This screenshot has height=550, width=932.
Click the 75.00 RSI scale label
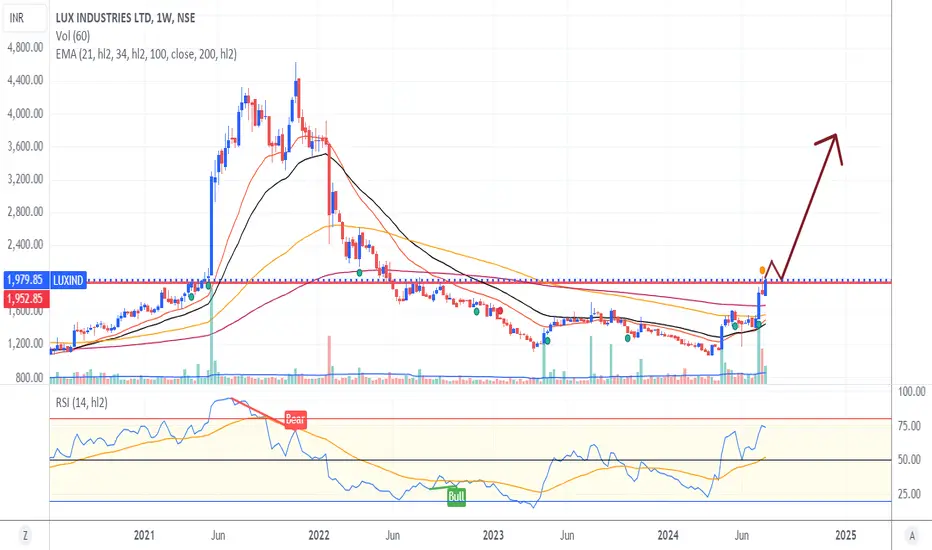click(909, 426)
